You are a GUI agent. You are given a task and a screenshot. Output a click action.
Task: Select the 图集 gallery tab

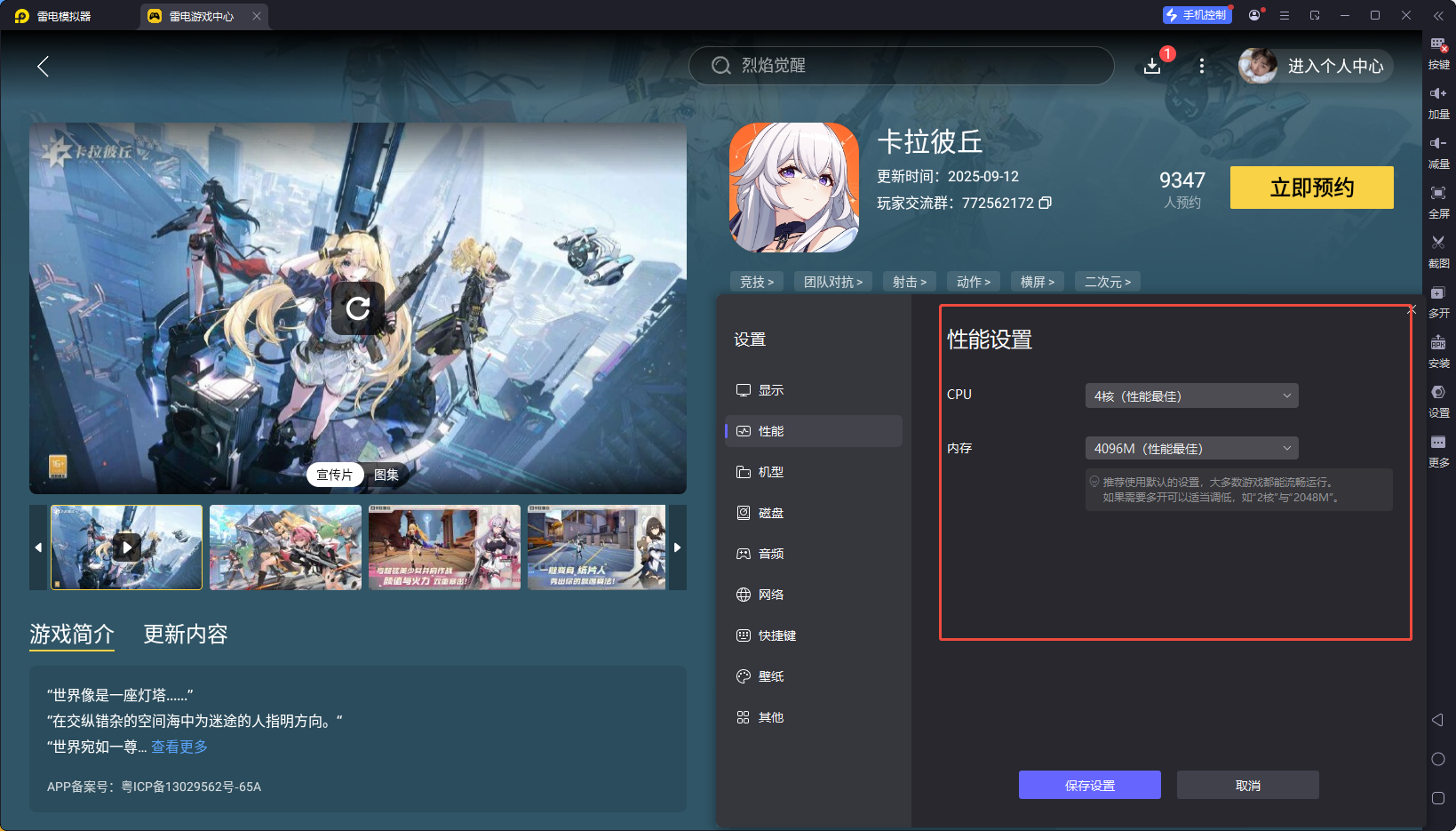386,475
